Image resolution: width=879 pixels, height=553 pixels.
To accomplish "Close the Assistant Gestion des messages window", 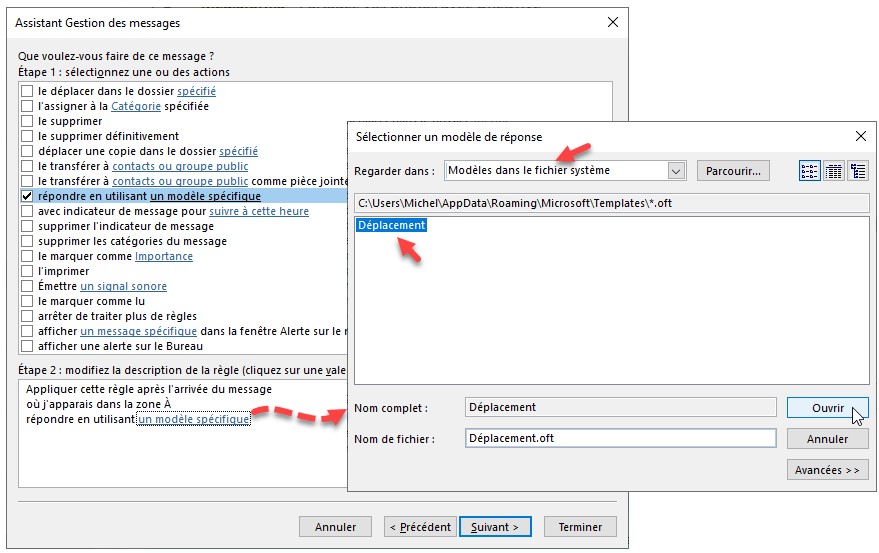I will pos(612,23).
